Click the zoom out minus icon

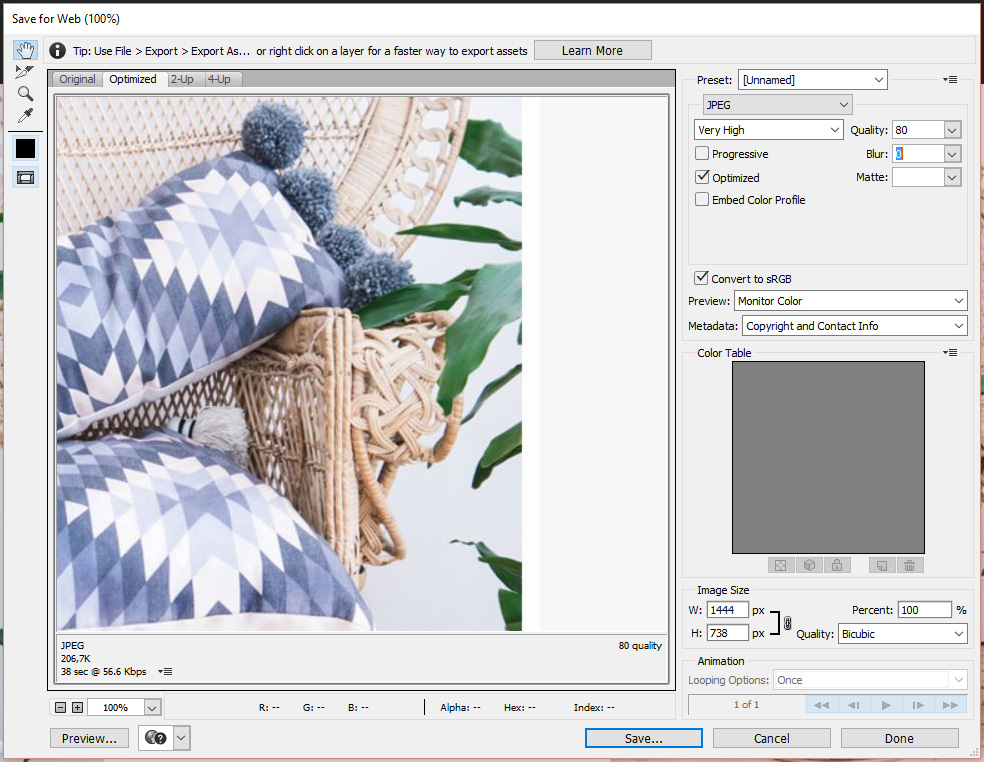61,707
